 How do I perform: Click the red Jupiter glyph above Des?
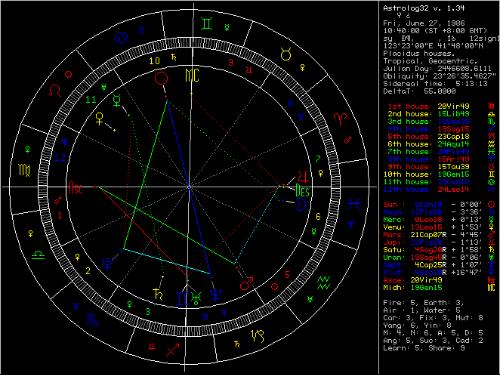[303, 177]
